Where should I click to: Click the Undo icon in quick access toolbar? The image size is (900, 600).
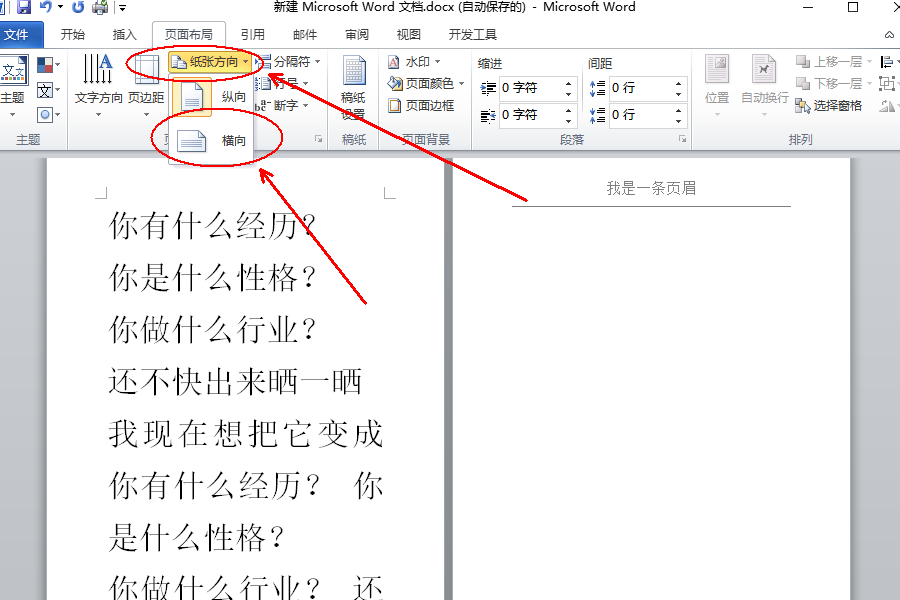(46, 7)
